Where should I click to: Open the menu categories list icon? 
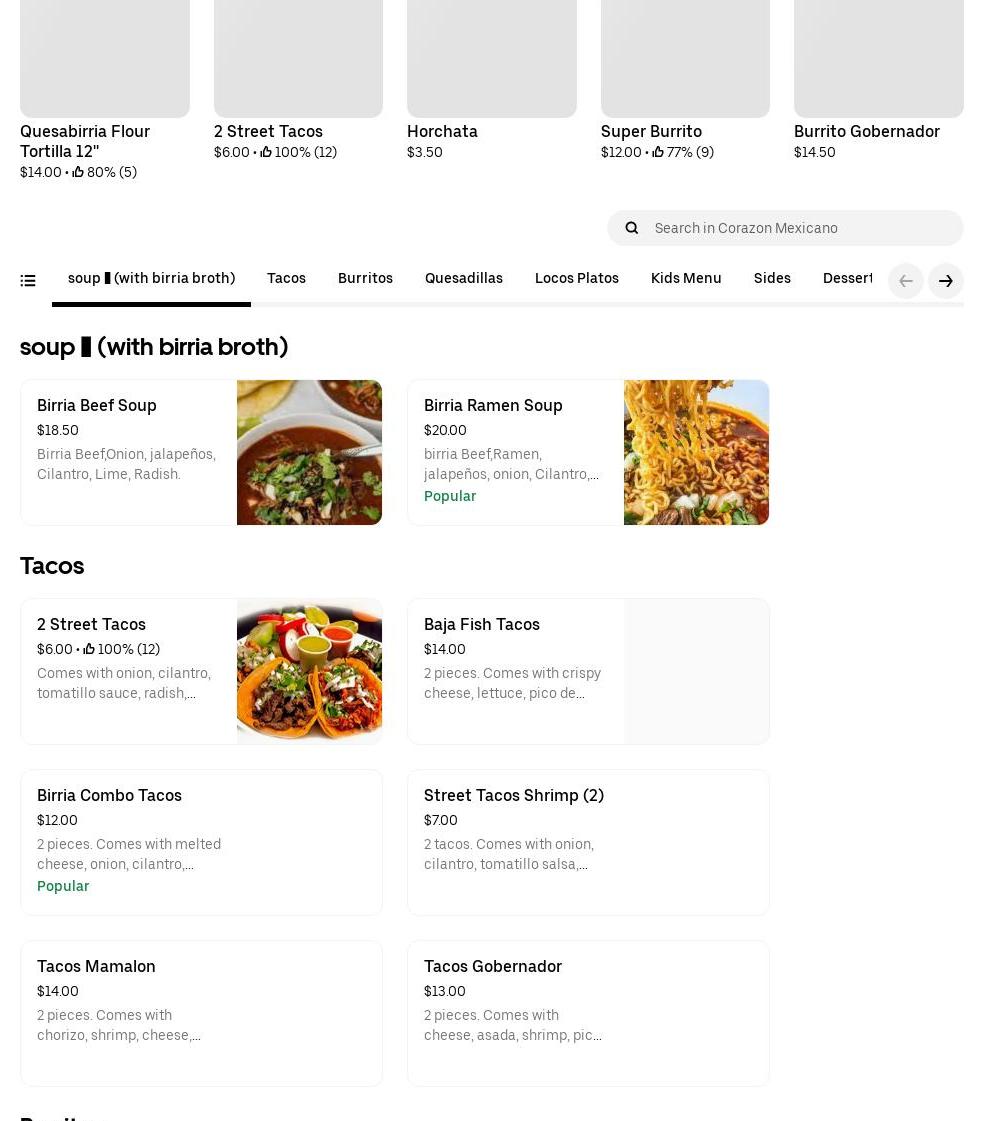pos(28,280)
